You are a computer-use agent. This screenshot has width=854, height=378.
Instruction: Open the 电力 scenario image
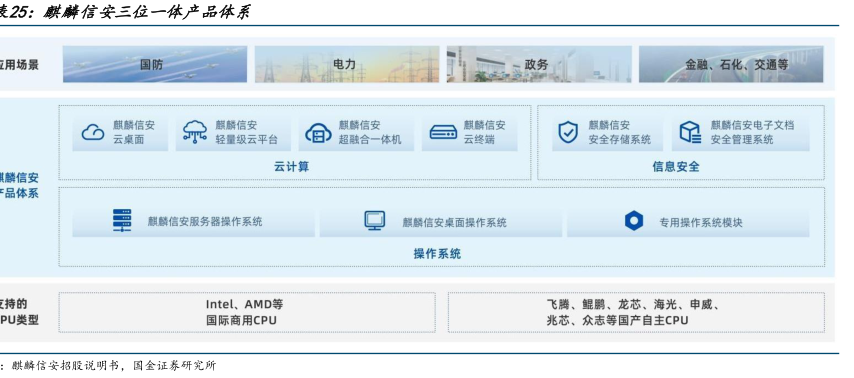pyautogui.click(x=347, y=64)
